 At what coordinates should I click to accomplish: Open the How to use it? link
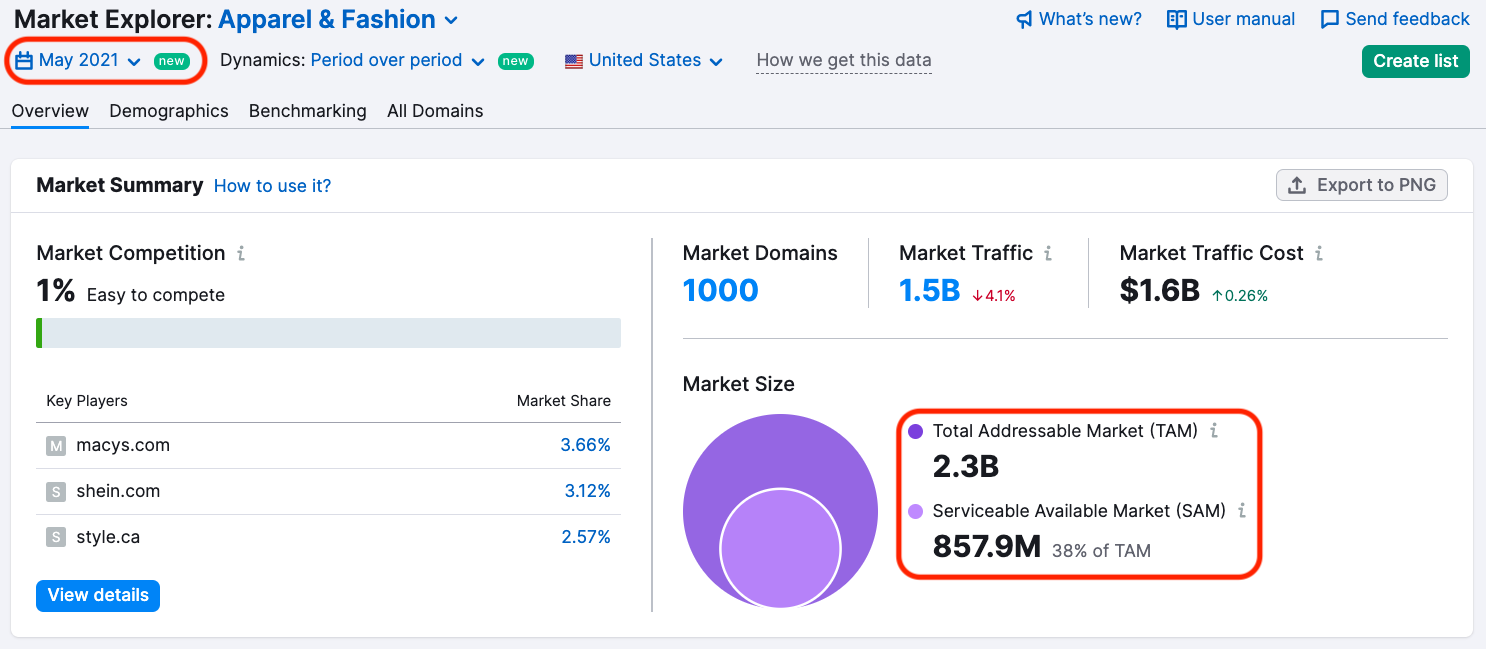272,186
